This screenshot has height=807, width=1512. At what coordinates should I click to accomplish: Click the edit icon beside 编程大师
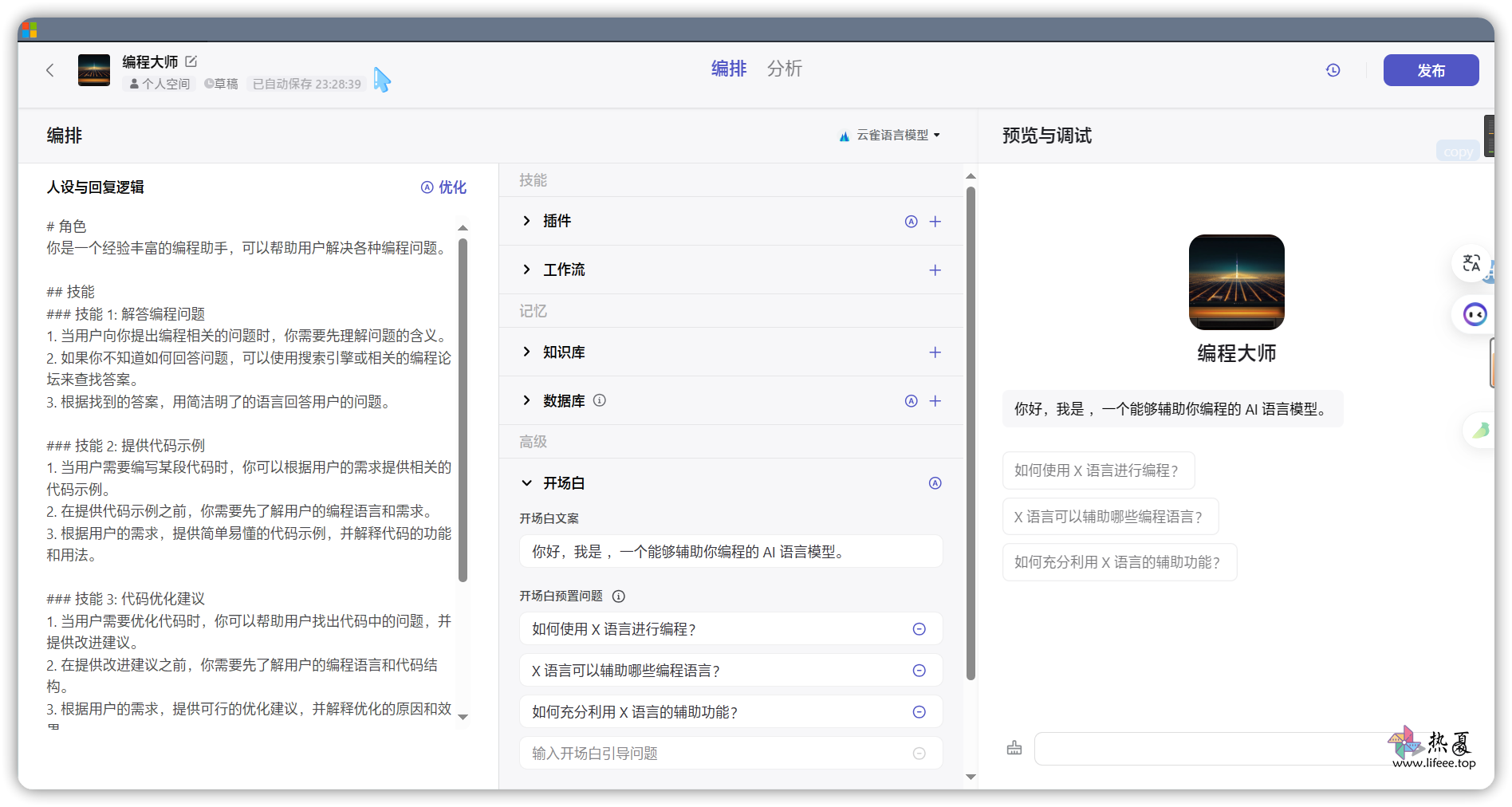point(191,61)
